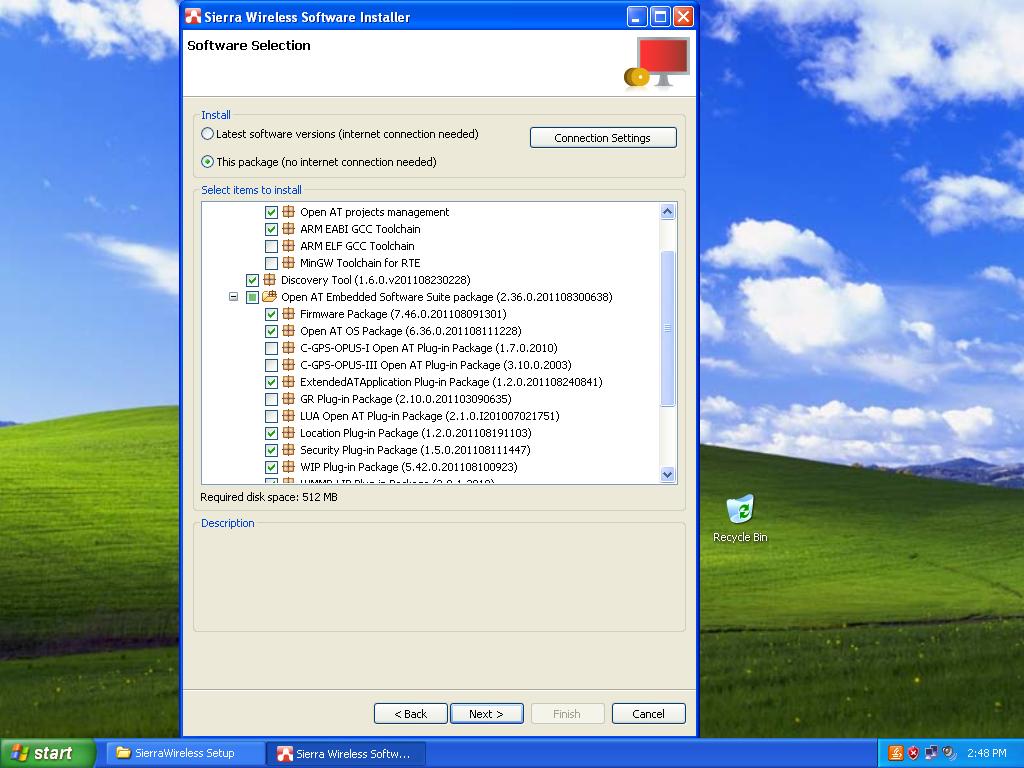Check GR Plug-in Package checkbox
Screen dimensions: 1024x768
pos(271,399)
